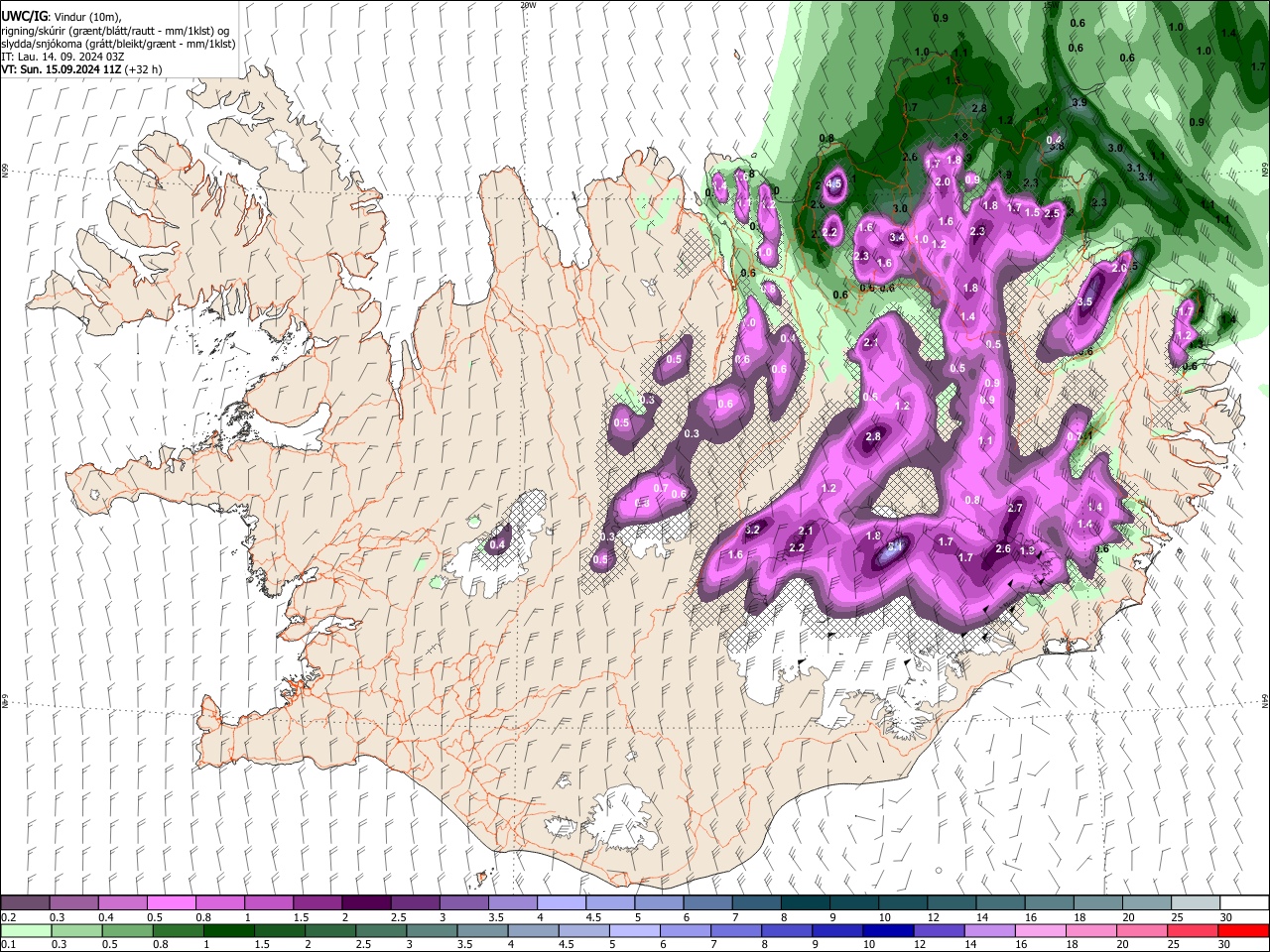Select the white swatch ending the snow legend
Image resolution: width=1270 pixels, height=952 pixels.
(x=1244, y=903)
